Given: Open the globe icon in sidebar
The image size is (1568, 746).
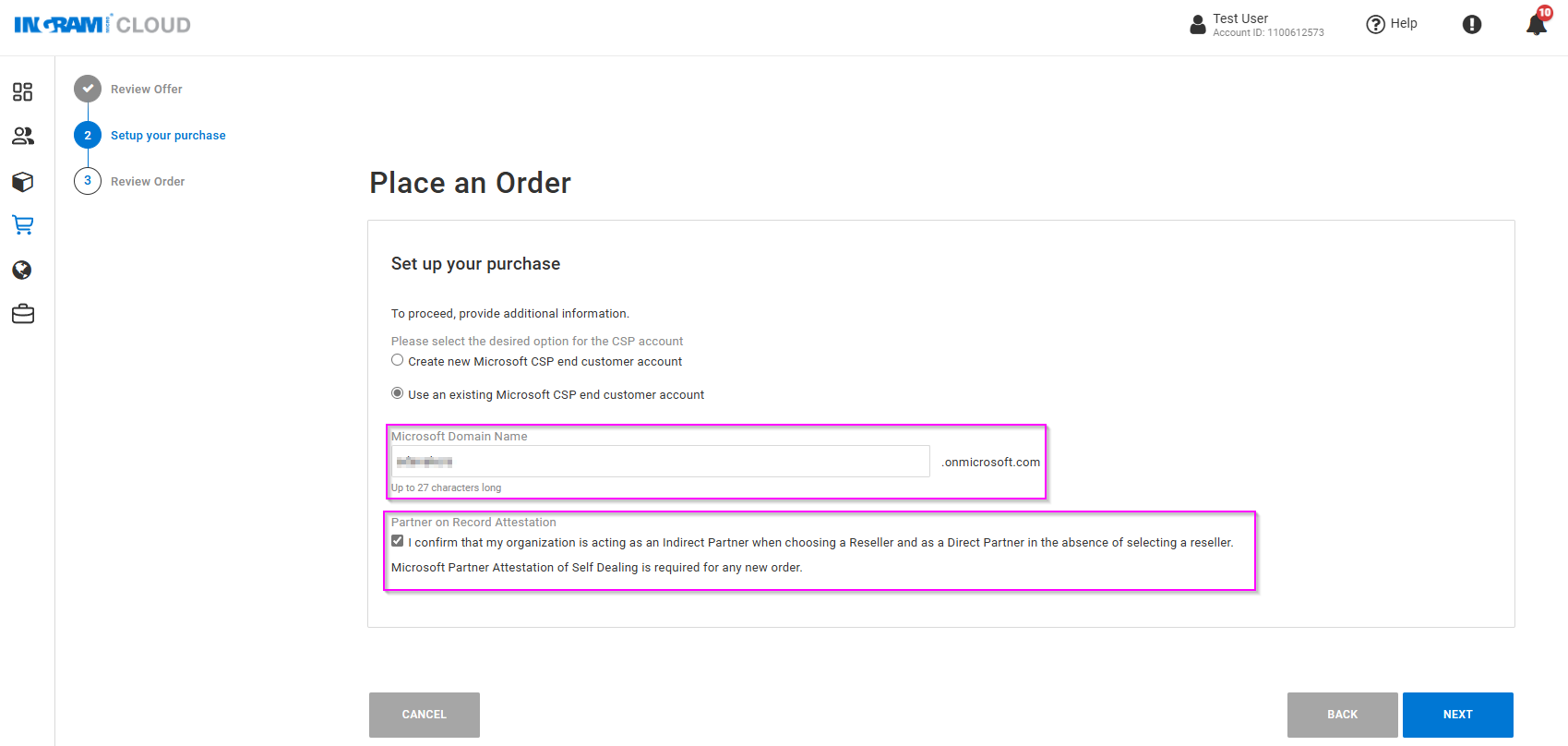Looking at the screenshot, I should click(22, 270).
